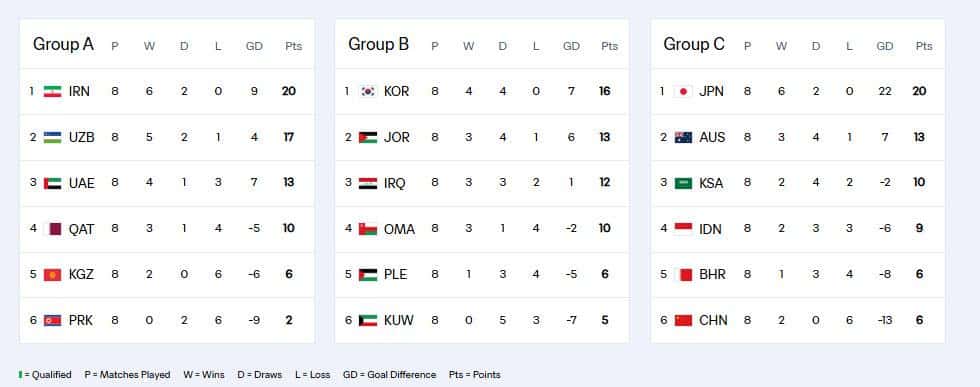Click the Group C table heading
980x387 pixels.
pos(694,44)
